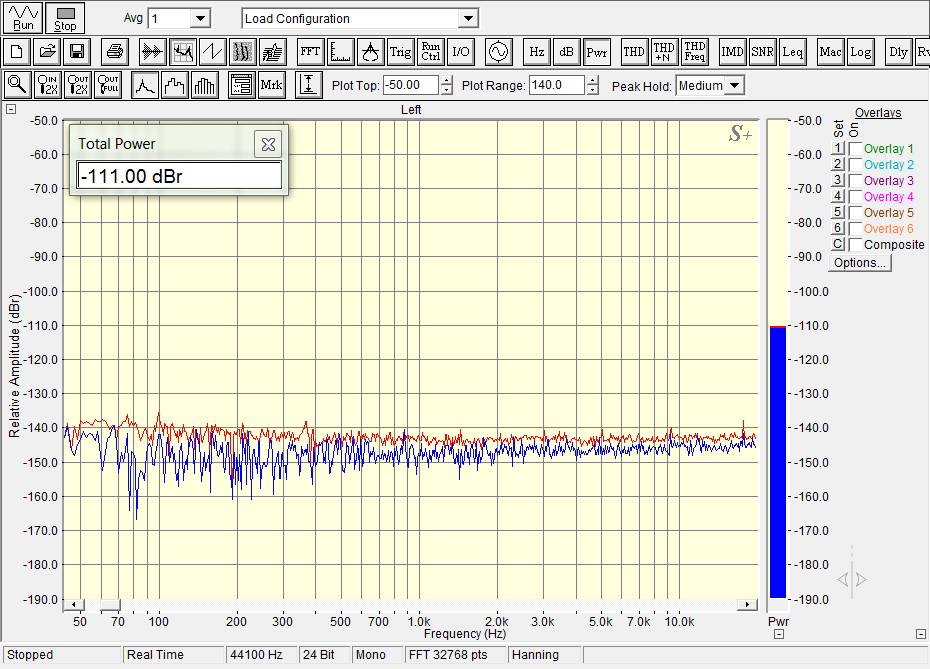This screenshot has height=669, width=930.
Task: Enable THD+N measurement
Action: (664, 51)
